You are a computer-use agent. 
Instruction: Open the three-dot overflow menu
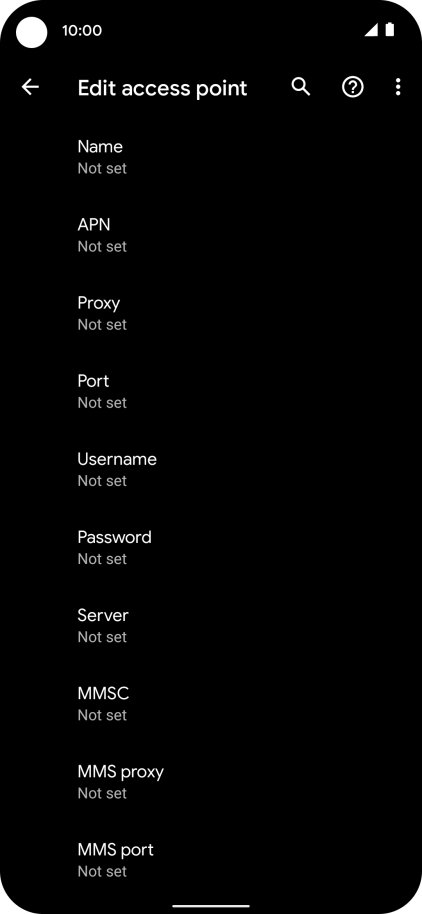[x=398, y=87]
